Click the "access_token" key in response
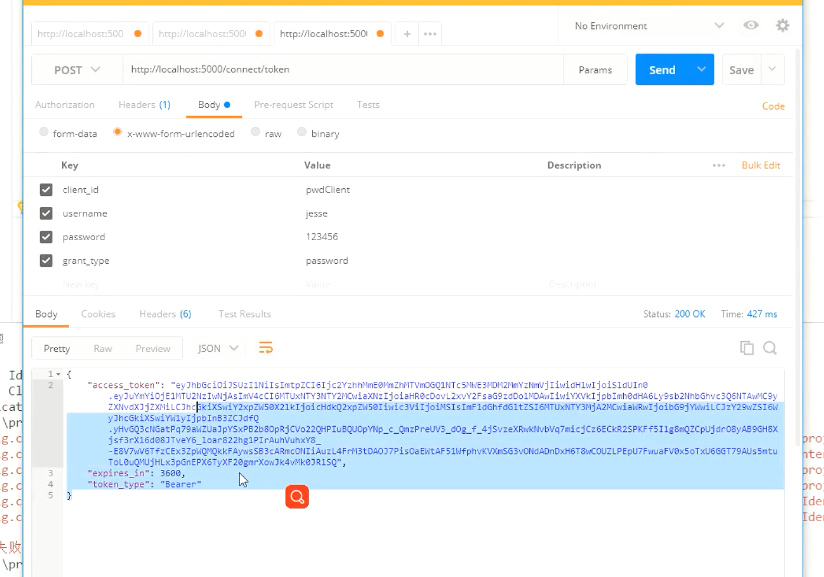This screenshot has height=577, width=824. click(x=124, y=385)
